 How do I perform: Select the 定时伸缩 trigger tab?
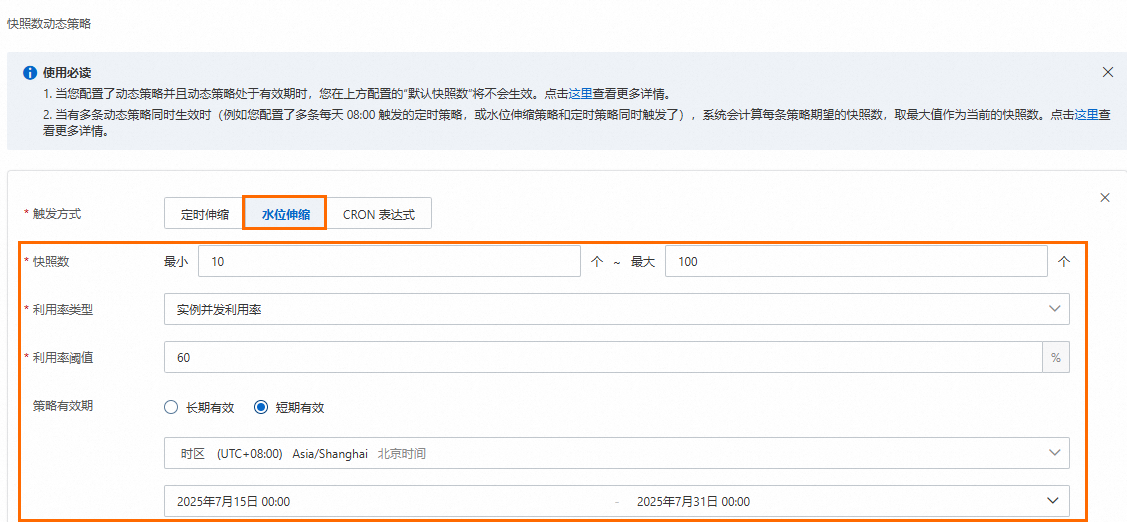pos(205,215)
